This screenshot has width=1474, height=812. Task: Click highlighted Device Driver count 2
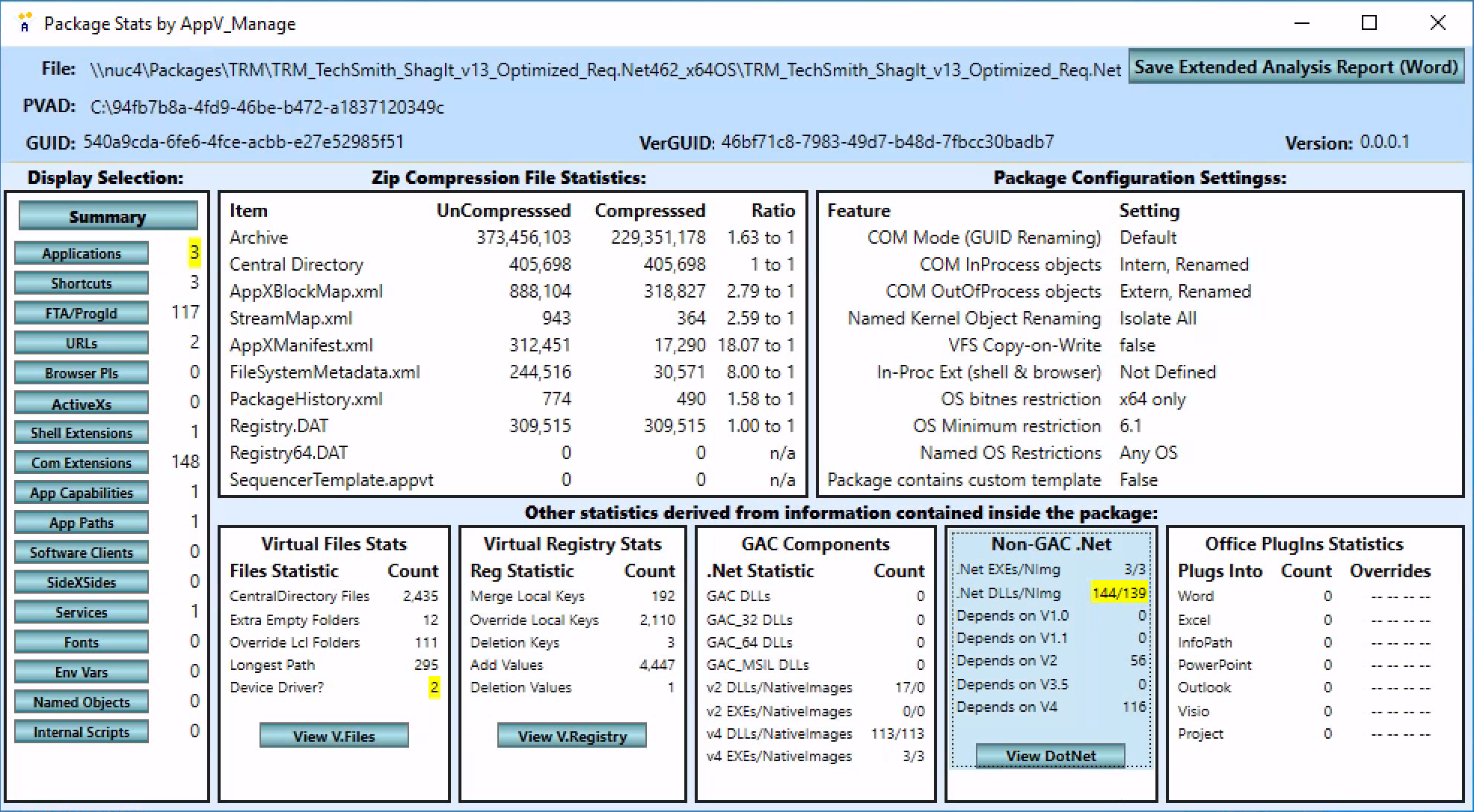434,687
